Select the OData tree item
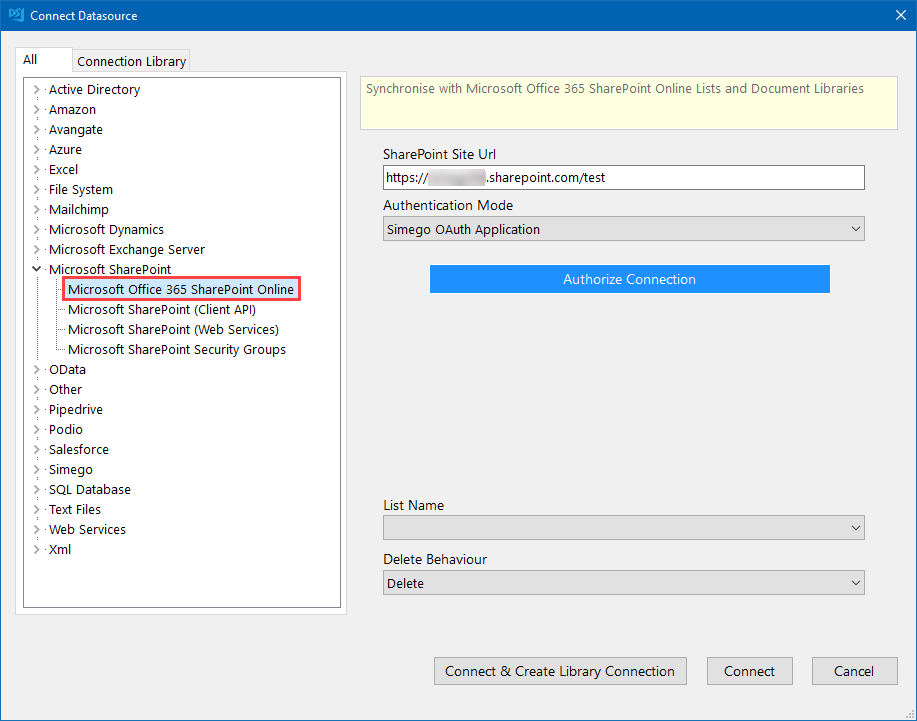This screenshot has height=721, width=917. coord(67,370)
